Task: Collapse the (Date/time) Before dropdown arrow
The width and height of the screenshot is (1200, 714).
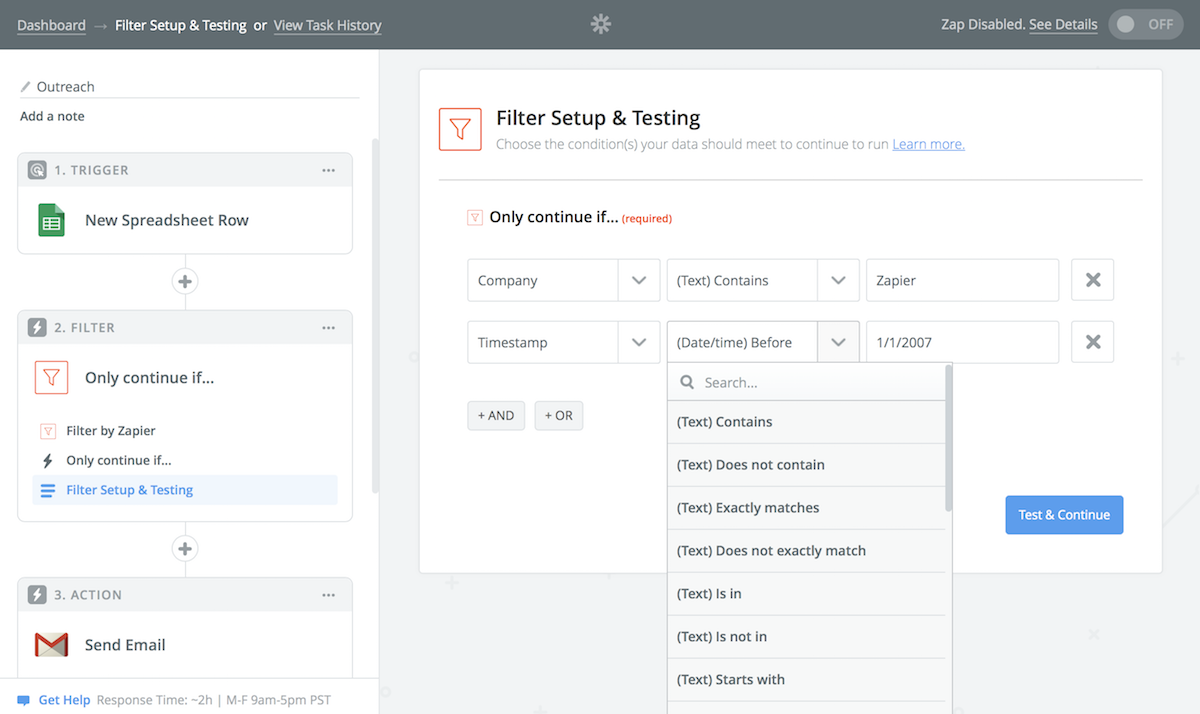Action: click(x=838, y=342)
